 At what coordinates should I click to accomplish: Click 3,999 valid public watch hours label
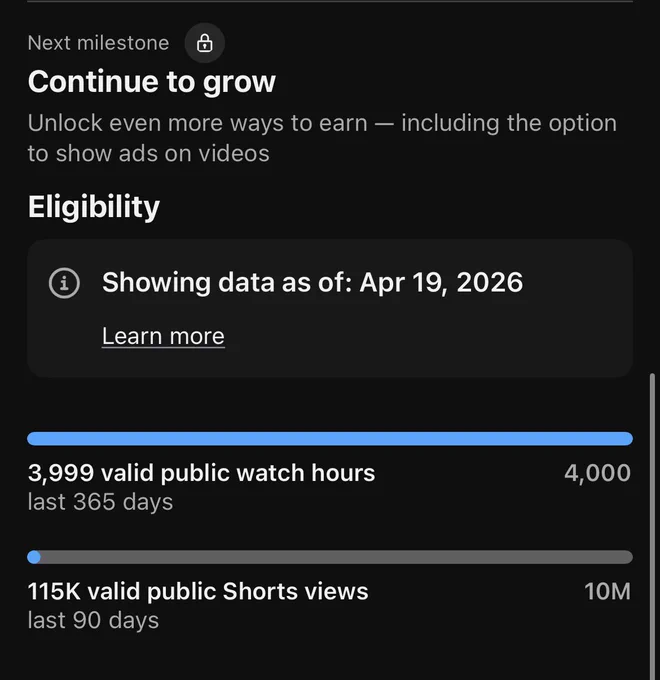202,473
